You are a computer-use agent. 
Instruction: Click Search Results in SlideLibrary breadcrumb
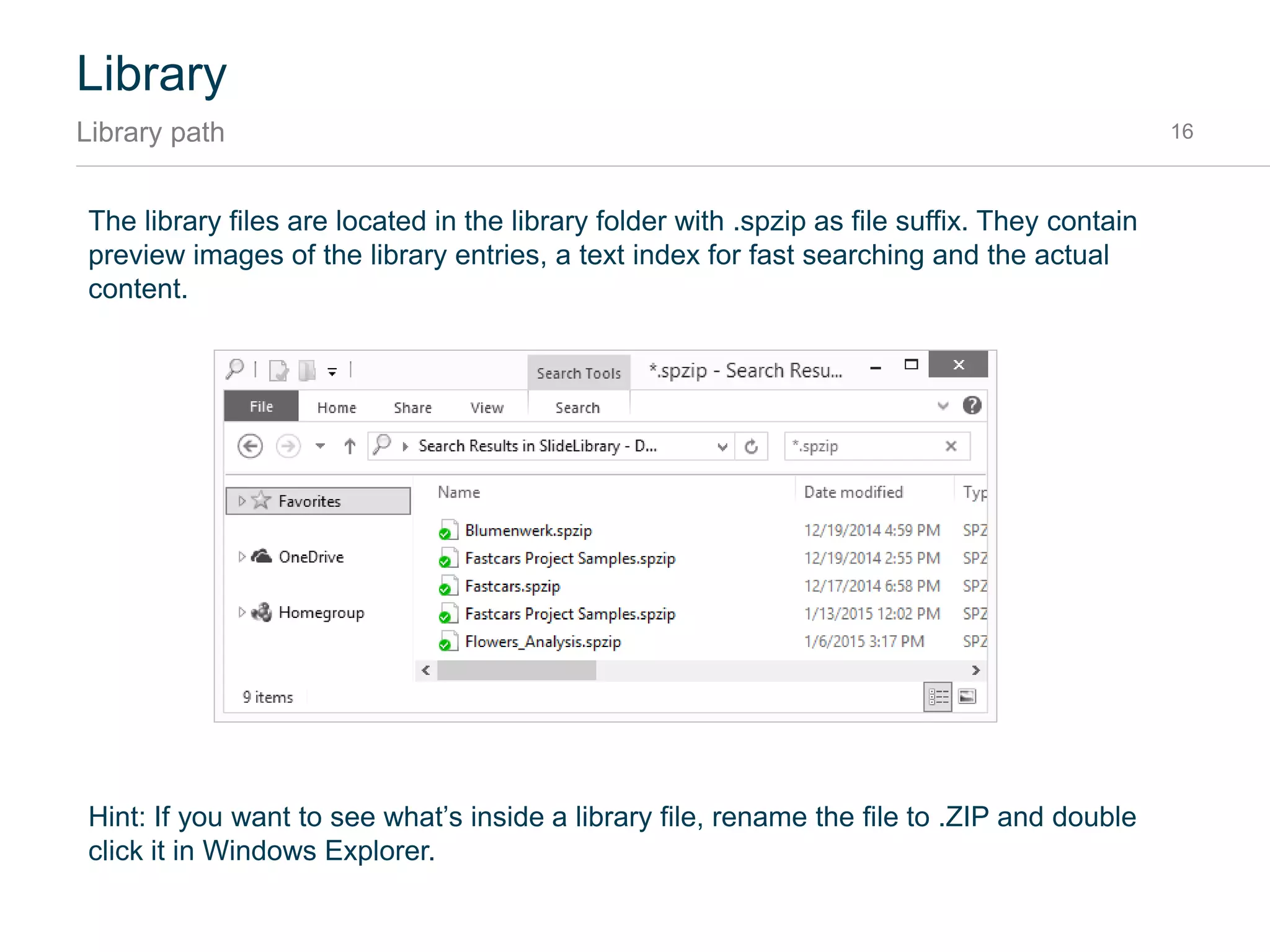[x=538, y=446]
